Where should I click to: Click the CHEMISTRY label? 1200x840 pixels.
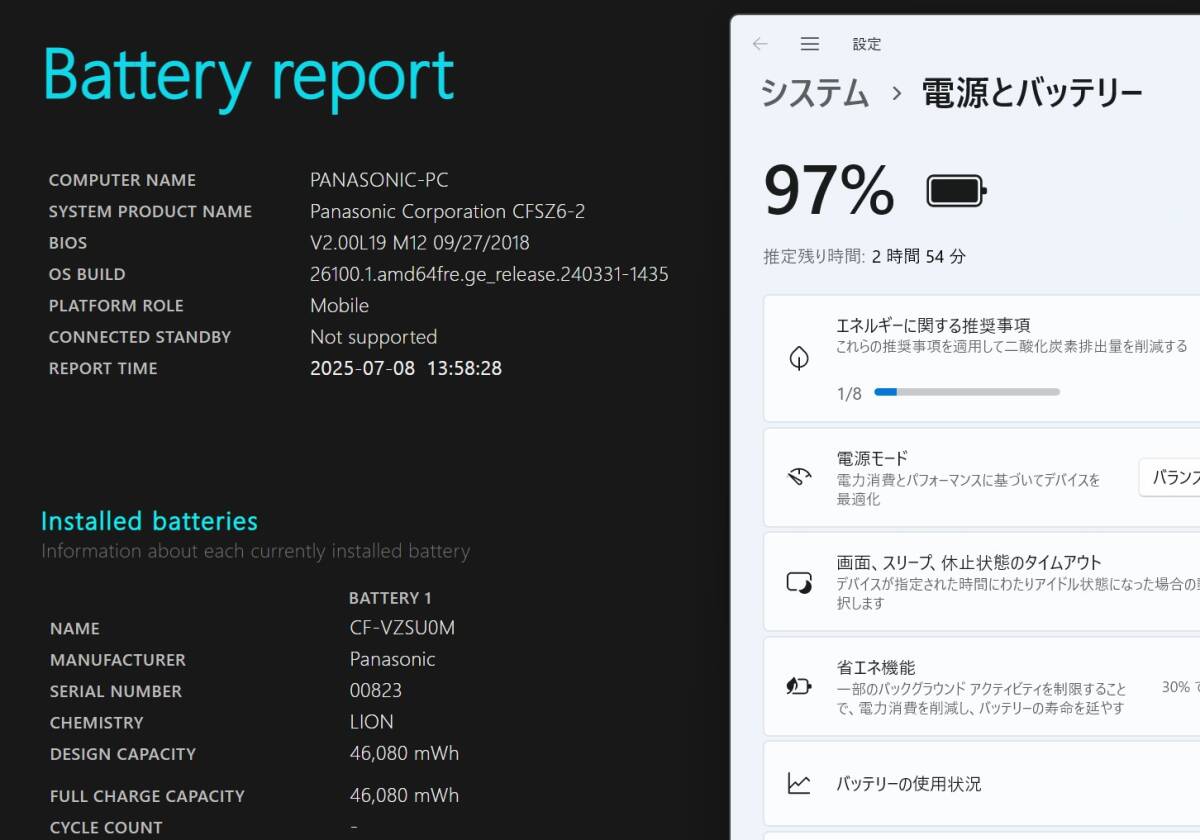[97, 723]
